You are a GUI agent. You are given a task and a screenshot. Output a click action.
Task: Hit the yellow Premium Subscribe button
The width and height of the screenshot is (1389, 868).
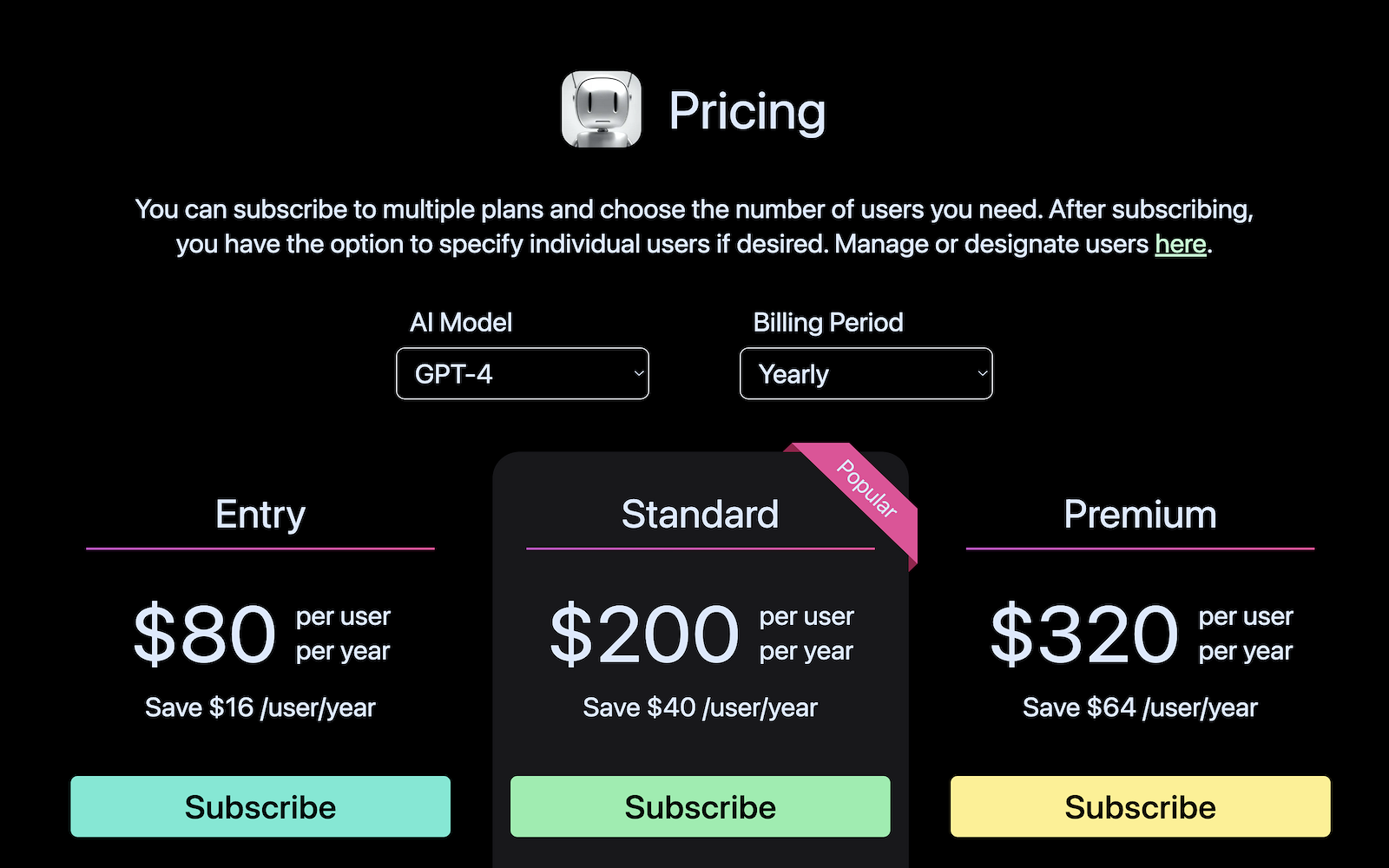[1140, 806]
